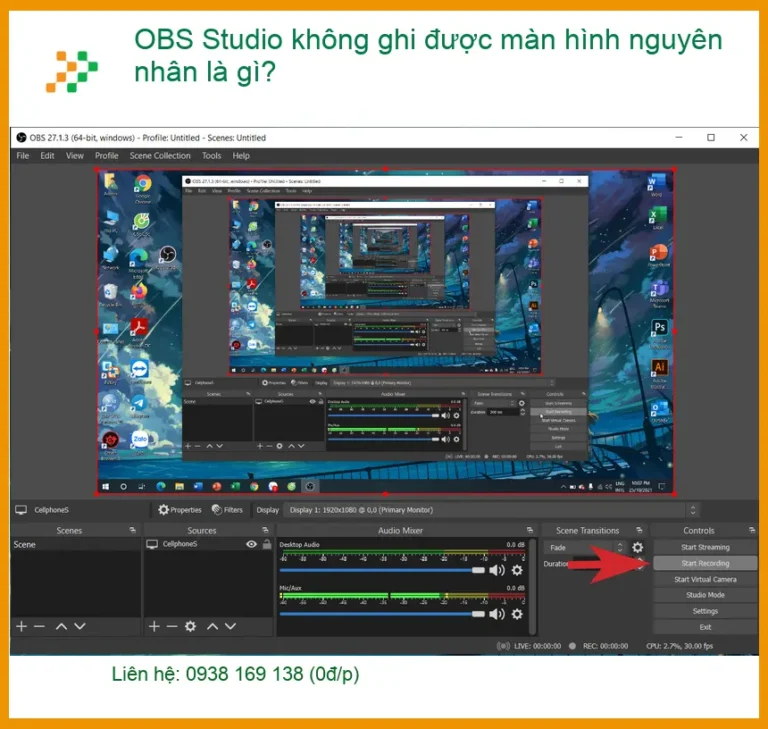Click the Microsoft Edge desktop icon in preview

tap(139, 263)
